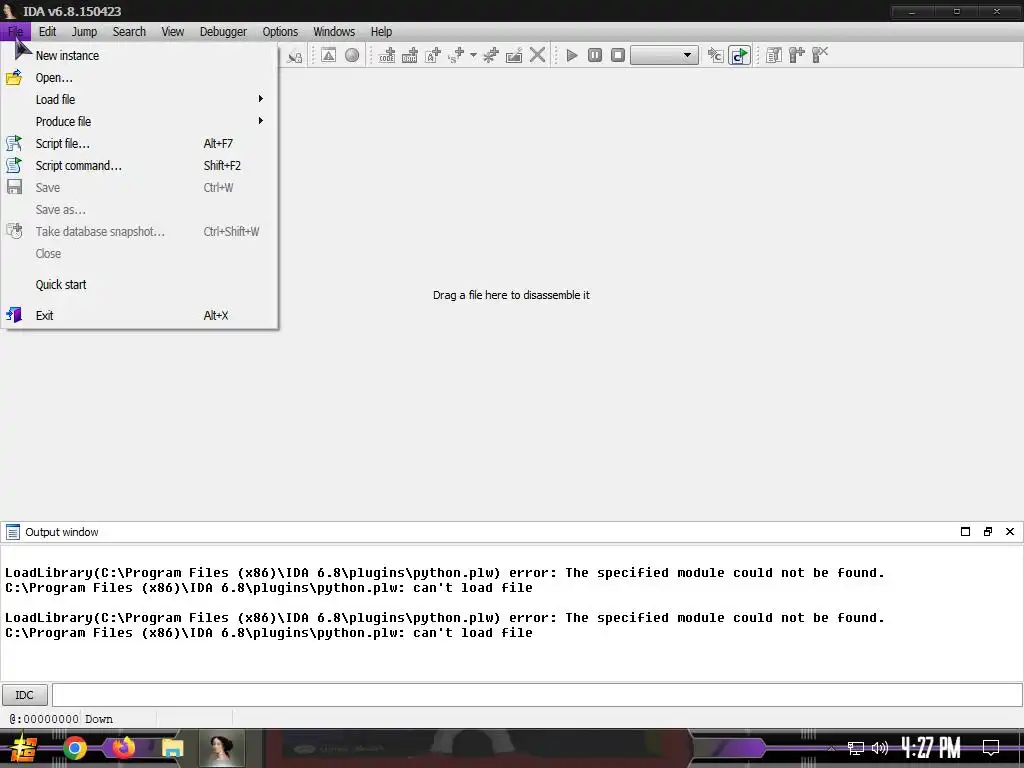Click the last "can't load file" output line

268,633
